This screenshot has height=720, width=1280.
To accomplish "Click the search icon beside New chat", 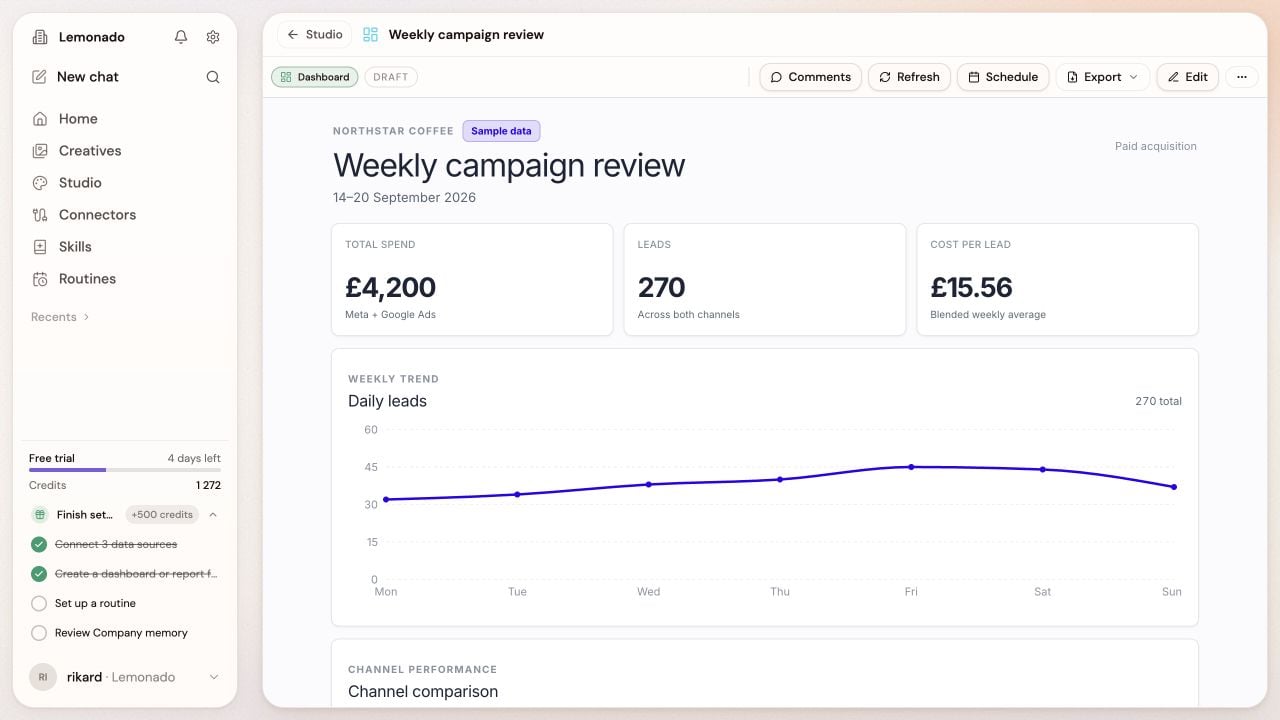I will click(213, 77).
